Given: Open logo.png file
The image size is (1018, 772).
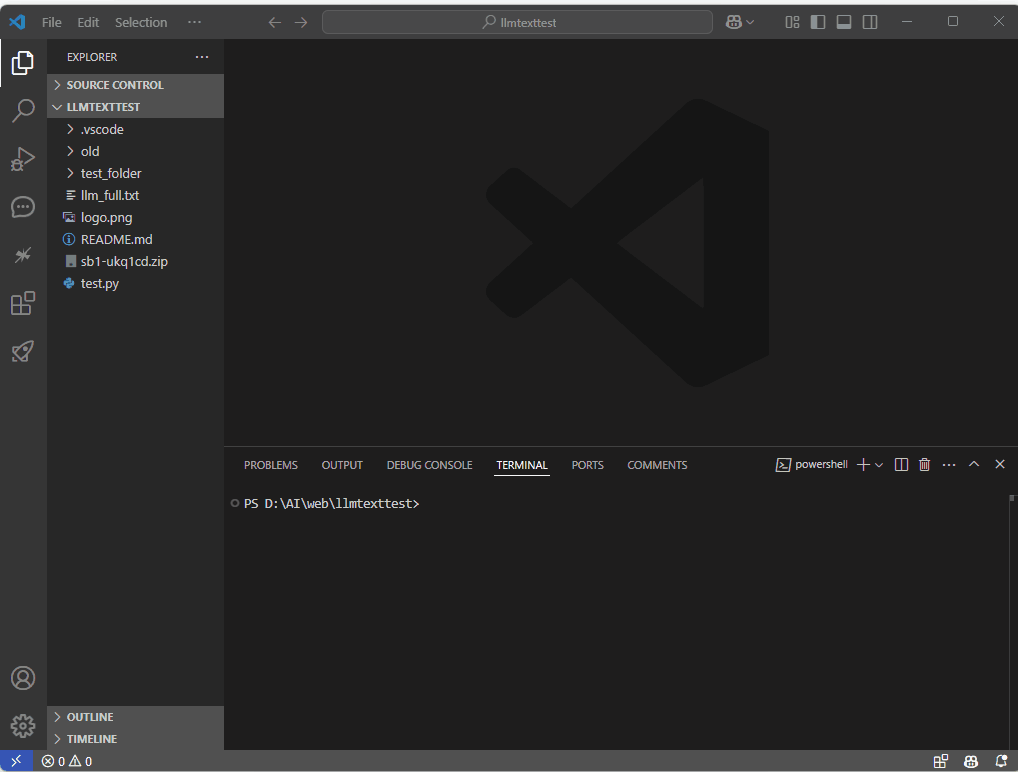Looking at the screenshot, I should click(x=135, y=218).
